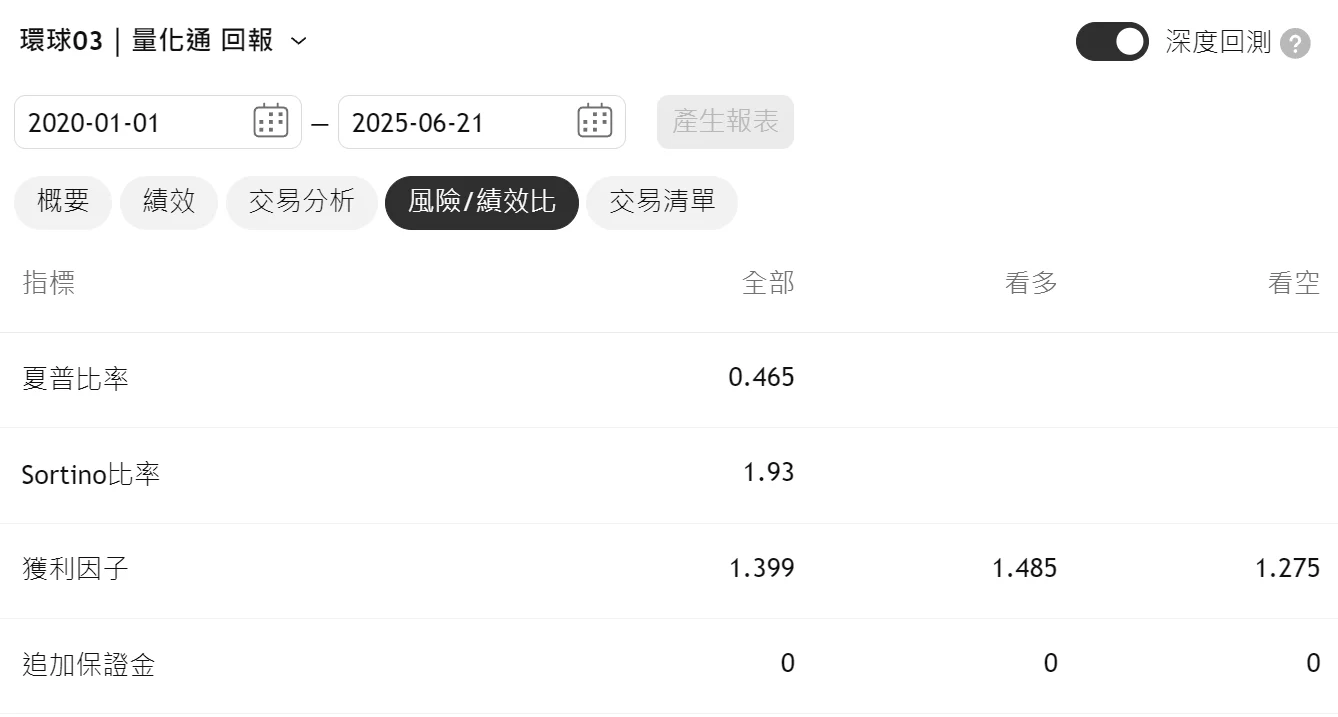Open the start date calendar picker icon
The width and height of the screenshot is (1338, 717).
[271, 121]
